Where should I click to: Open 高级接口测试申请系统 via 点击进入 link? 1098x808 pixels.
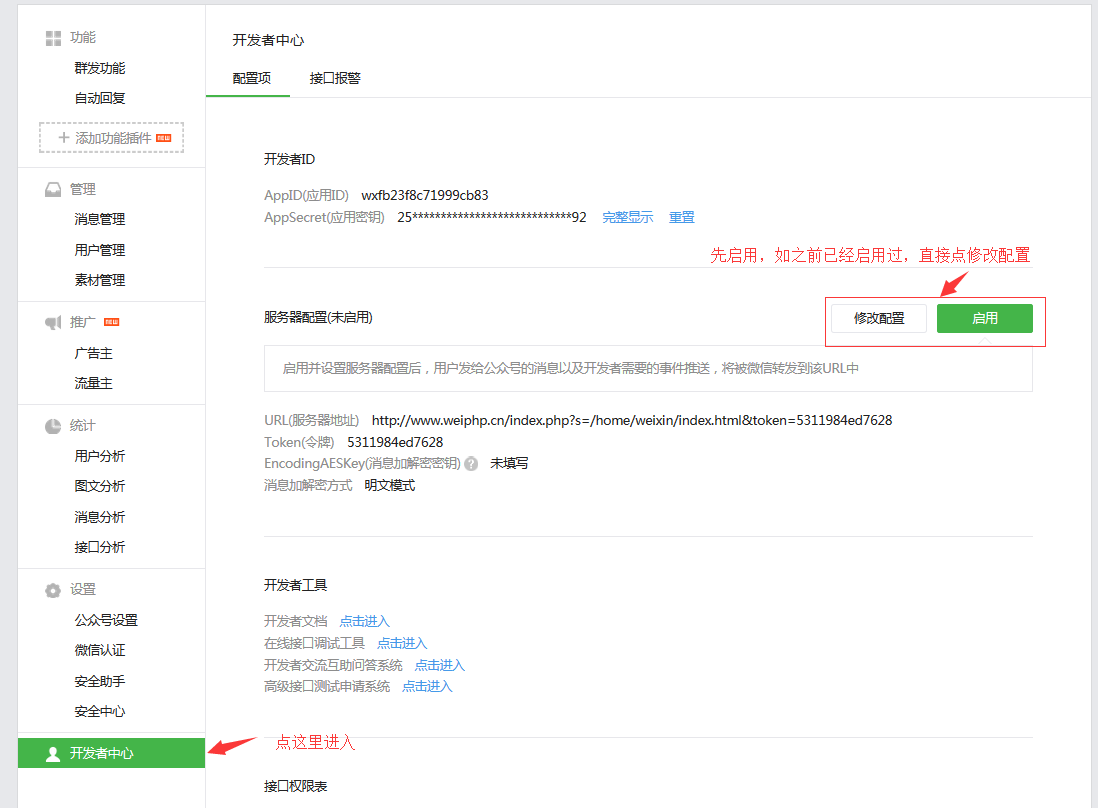[427, 686]
